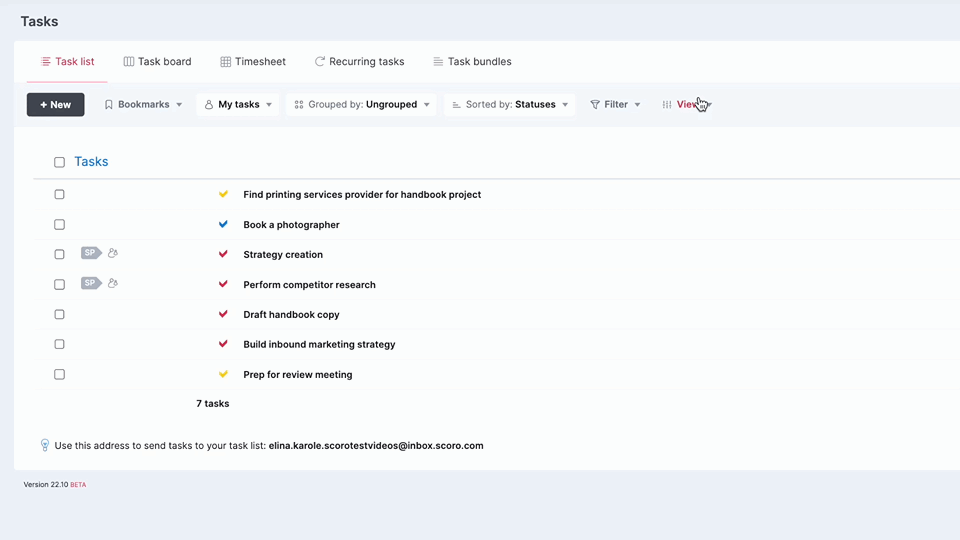Open the Draft handbook copy task

click(x=291, y=315)
